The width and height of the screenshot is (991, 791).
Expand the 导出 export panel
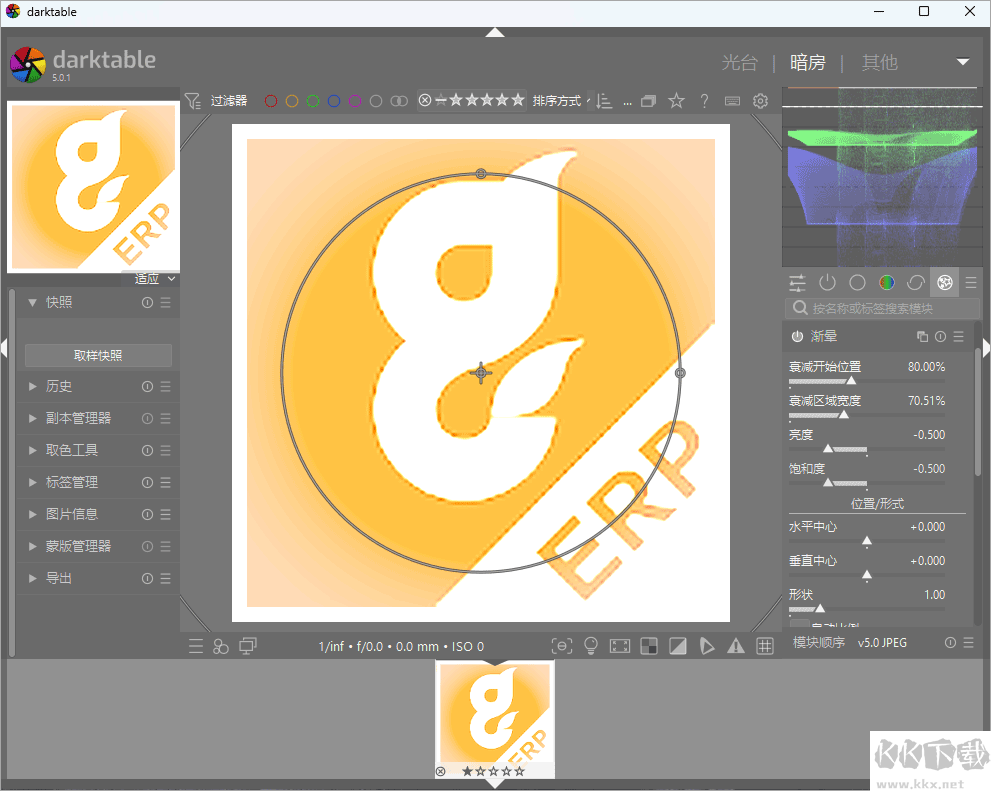pyautogui.click(x=32, y=578)
